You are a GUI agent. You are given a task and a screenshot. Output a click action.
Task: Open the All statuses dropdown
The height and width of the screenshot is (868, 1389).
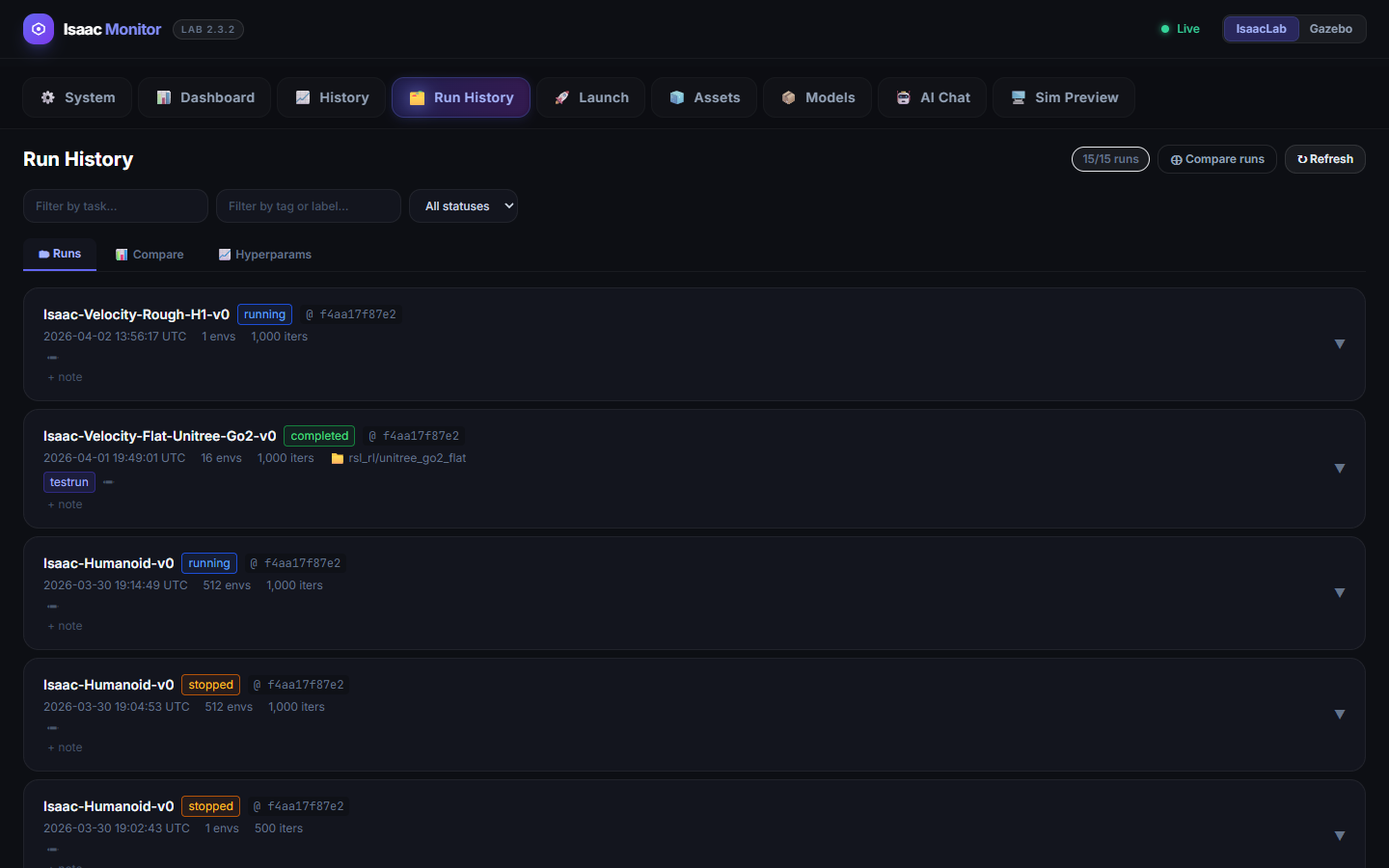464,206
